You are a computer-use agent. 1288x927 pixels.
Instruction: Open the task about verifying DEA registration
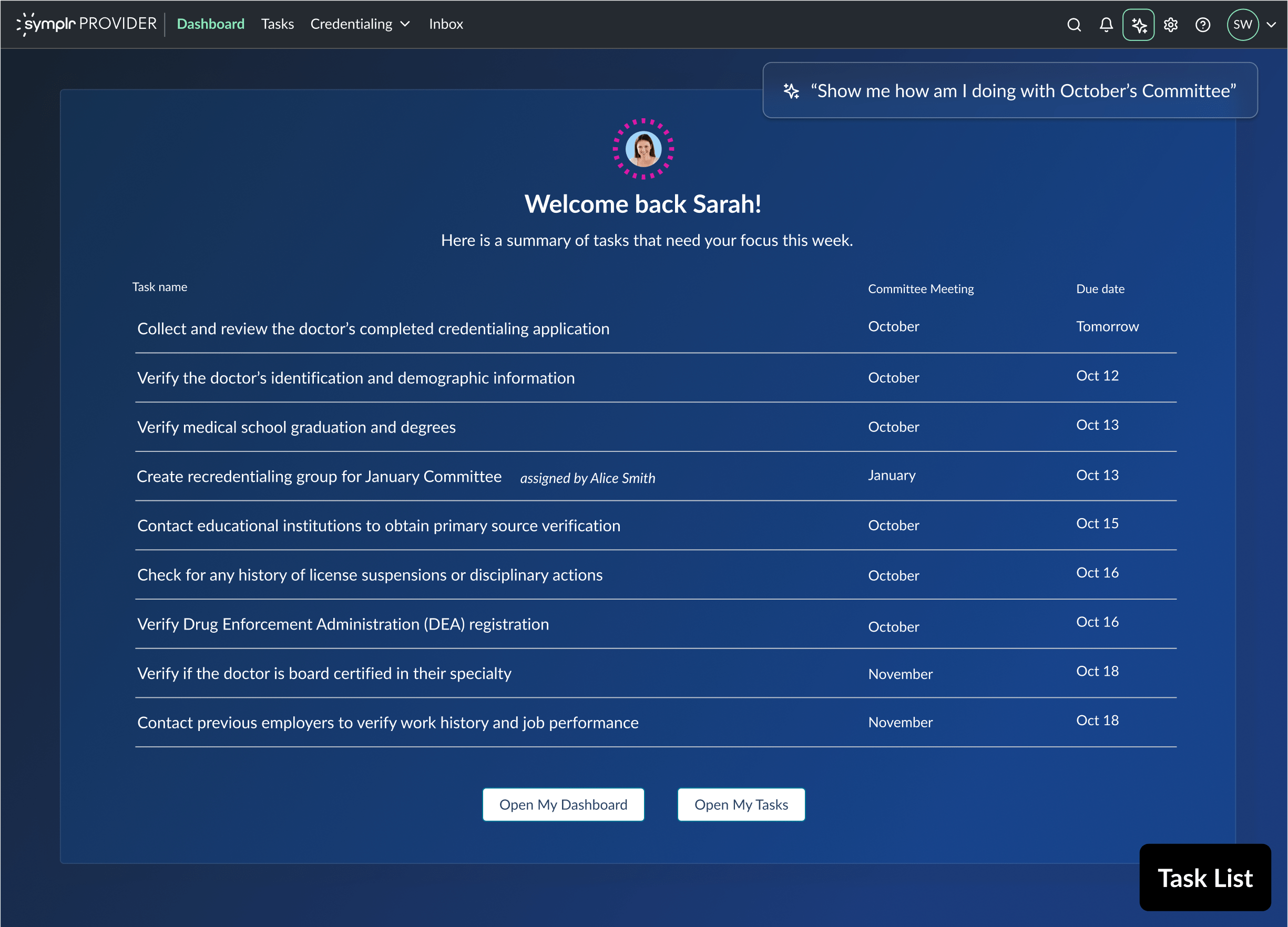(x=342, y=624)
